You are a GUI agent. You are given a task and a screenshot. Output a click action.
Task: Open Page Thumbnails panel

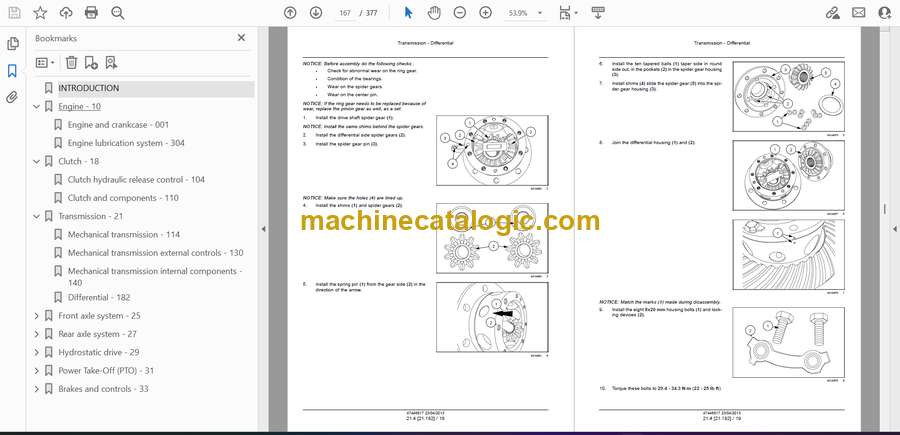click(x=12, y=44)
